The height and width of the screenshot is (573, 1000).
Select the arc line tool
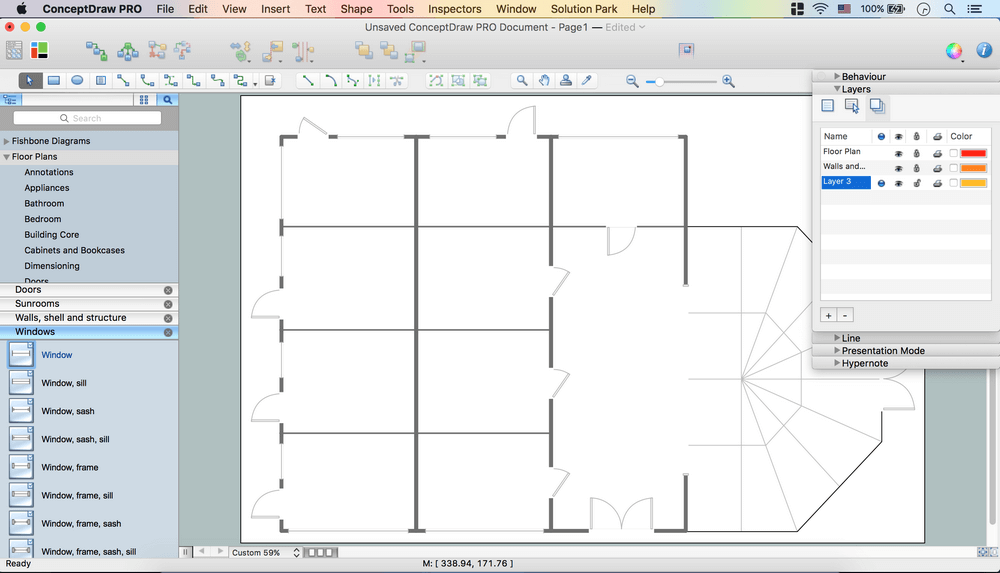331,81
